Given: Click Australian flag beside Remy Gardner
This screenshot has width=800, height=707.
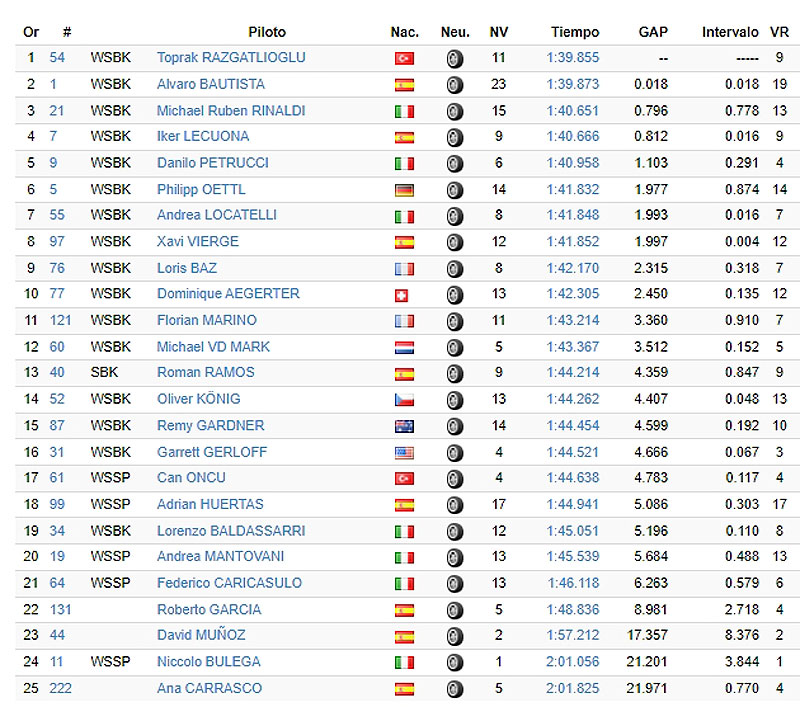Looking at the screenshot, I should click(x=404, y=427).
